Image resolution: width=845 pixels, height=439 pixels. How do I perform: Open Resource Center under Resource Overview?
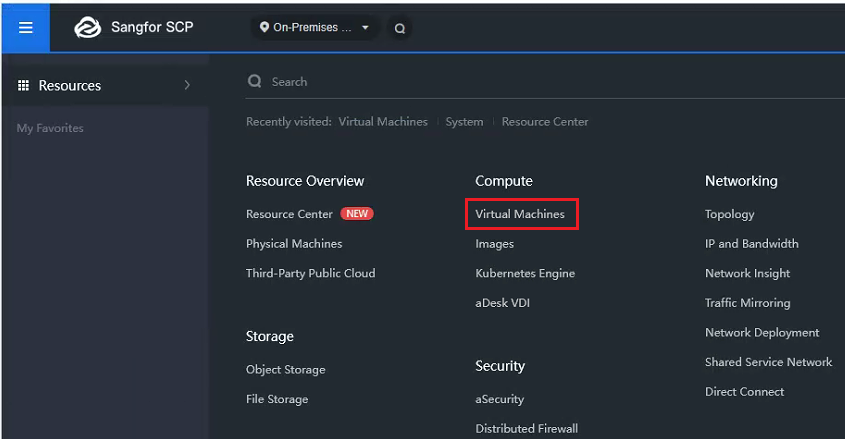[289, 214]
